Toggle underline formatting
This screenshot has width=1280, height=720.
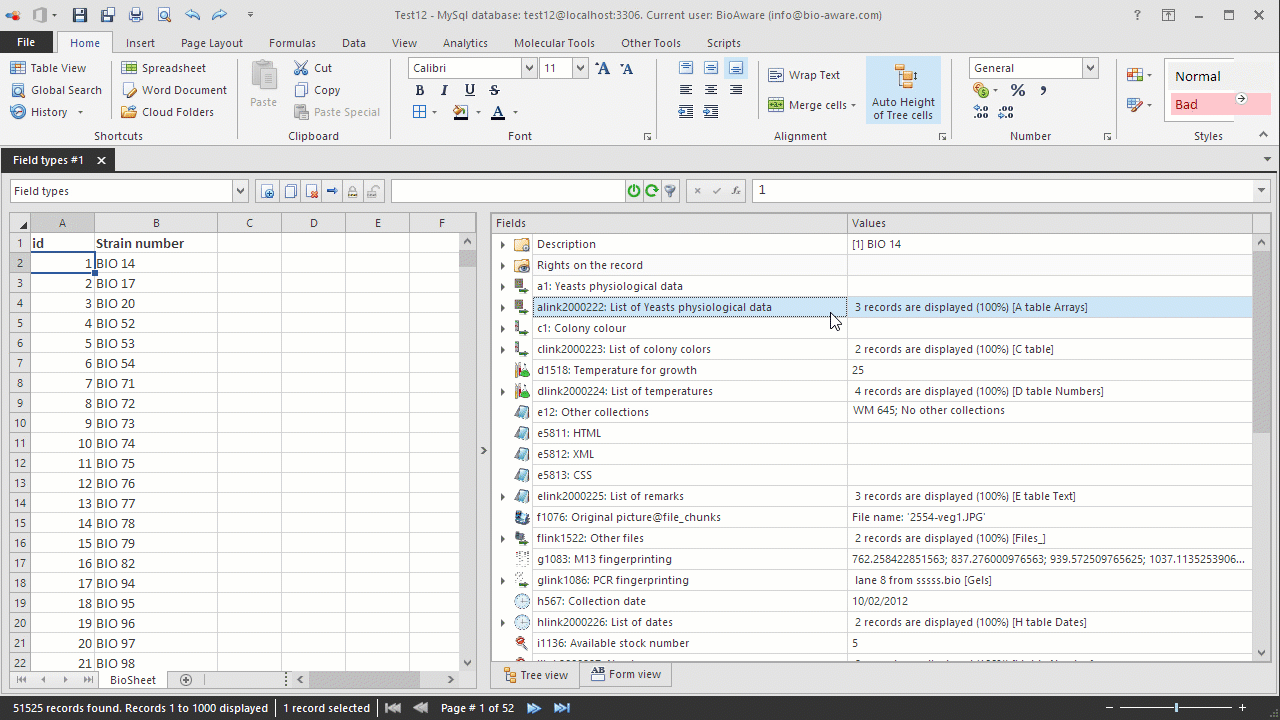468,90
